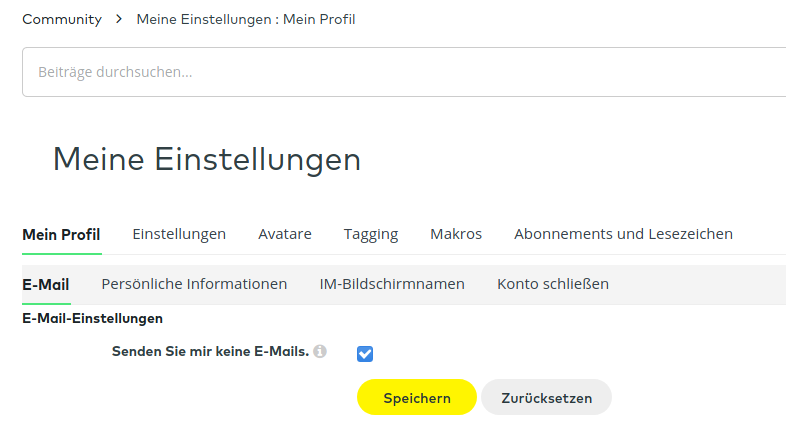Select the E-Mail sub-tab
The image size is (786, 432).
[46, 284]
